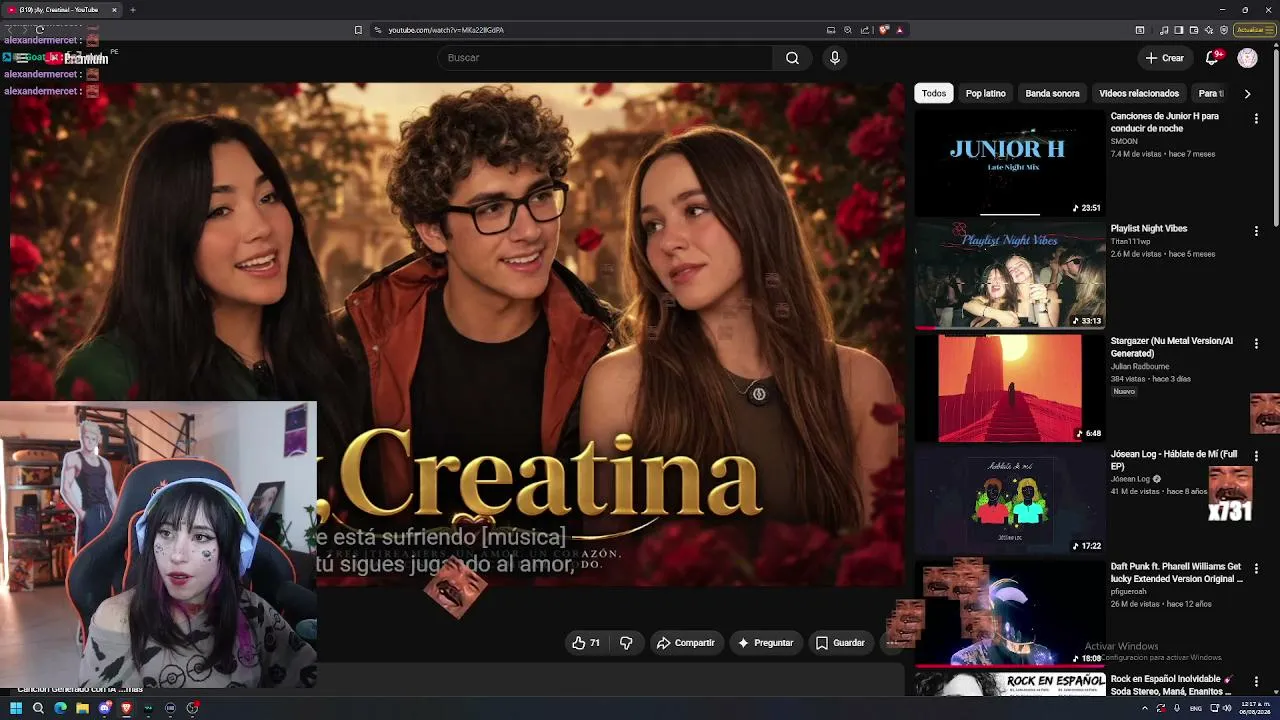Screen dimensions: 1280x720
Task: Select the Banda sonora filter chip
Action: click(x=1052, y=93)
